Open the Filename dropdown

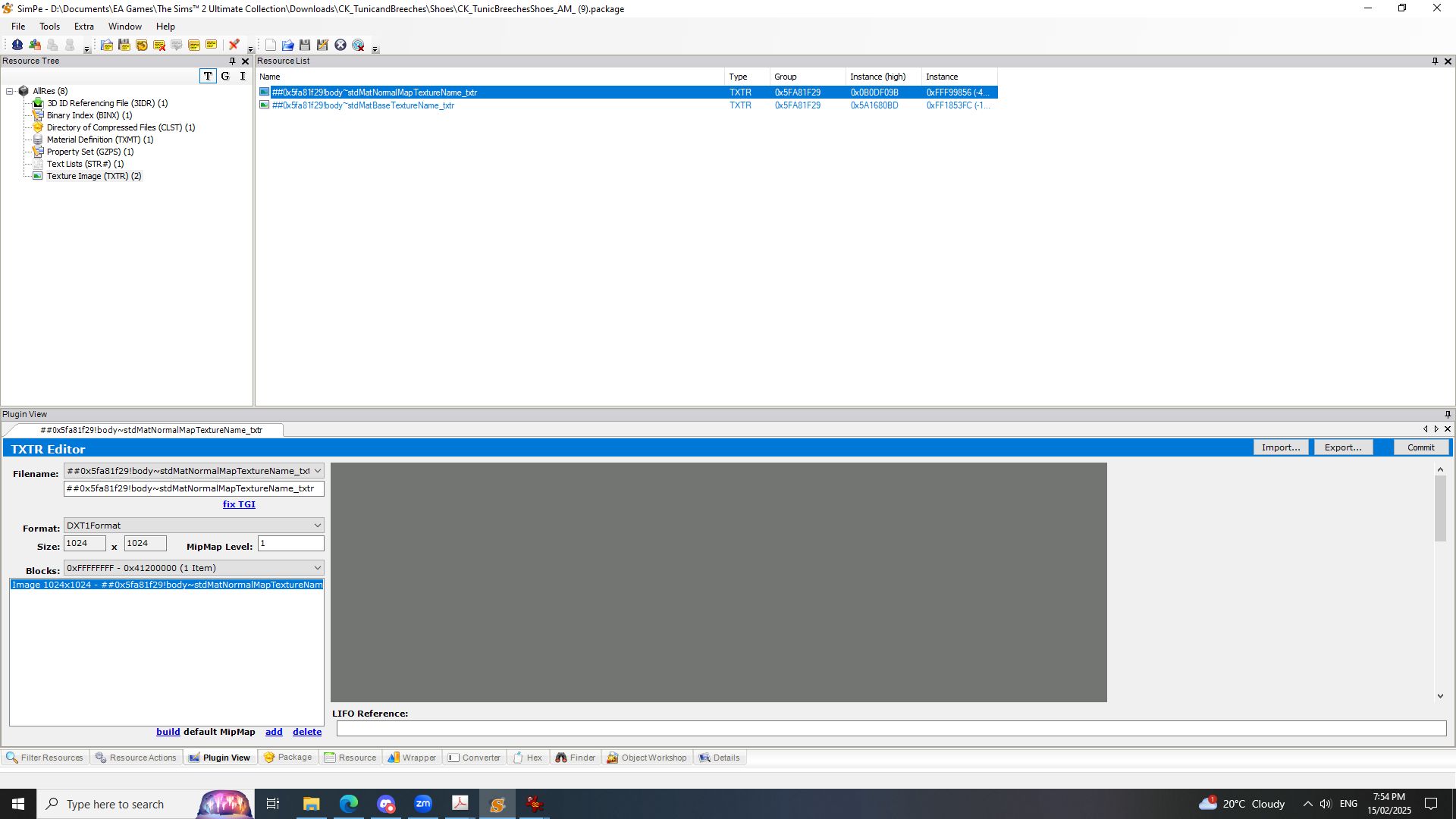click(x=318, y=470)
